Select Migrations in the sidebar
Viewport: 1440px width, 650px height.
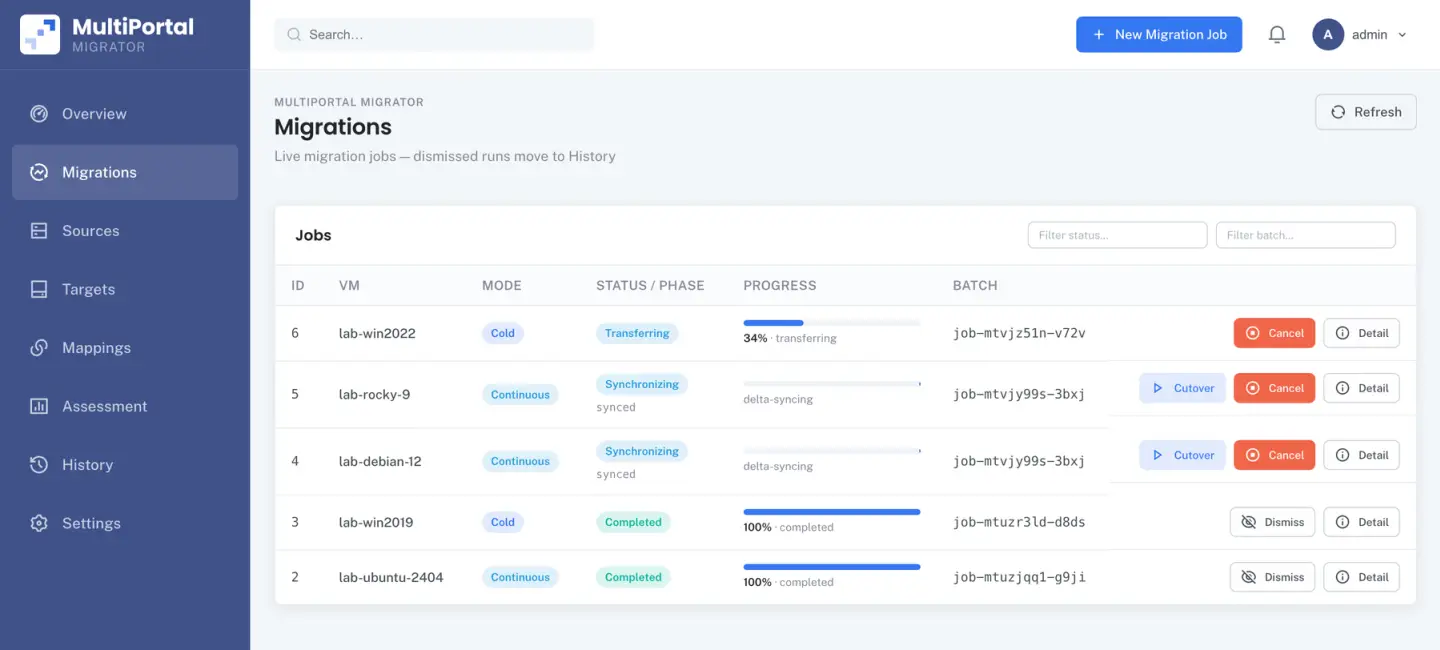pos(125,172)
